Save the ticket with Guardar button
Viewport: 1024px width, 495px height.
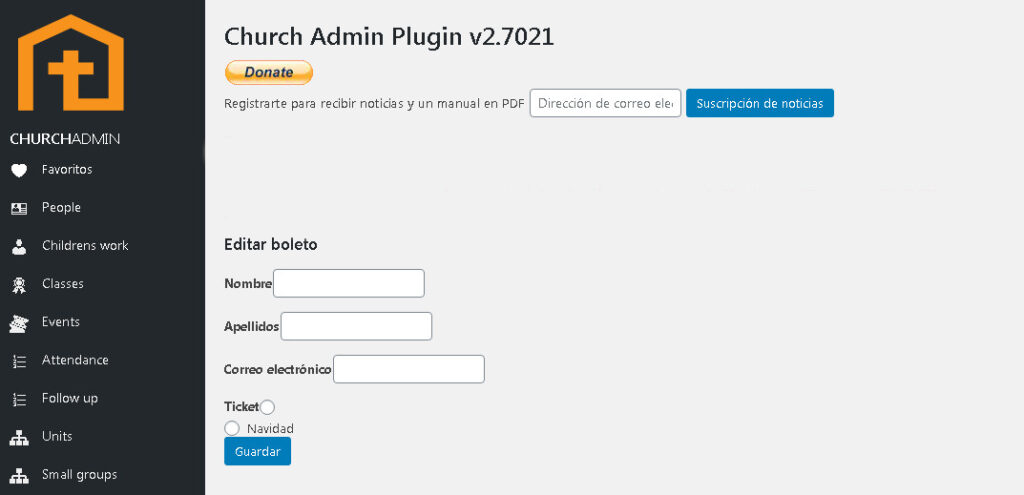point(257,452)
